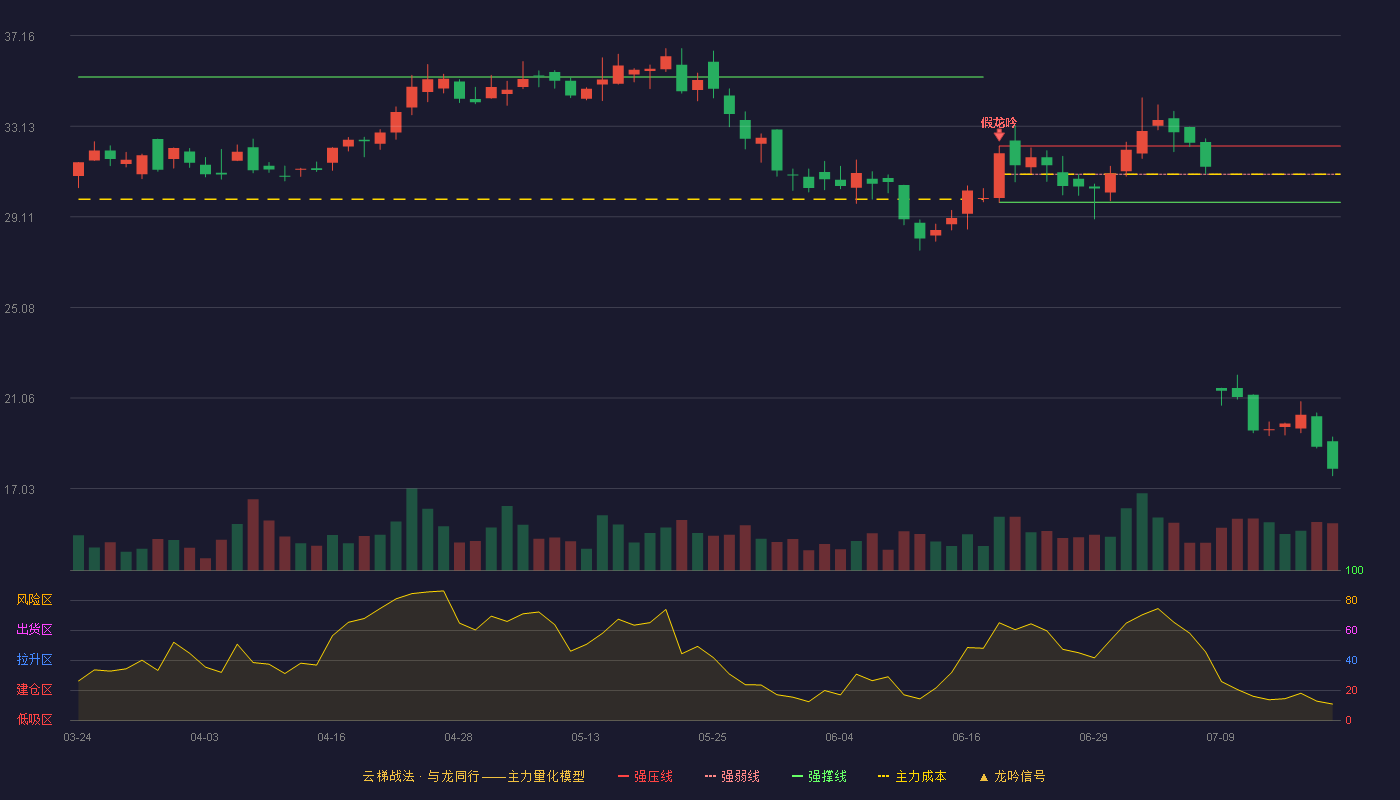
Task: Click the red arrow under 假龙吟
Action: 999,135
